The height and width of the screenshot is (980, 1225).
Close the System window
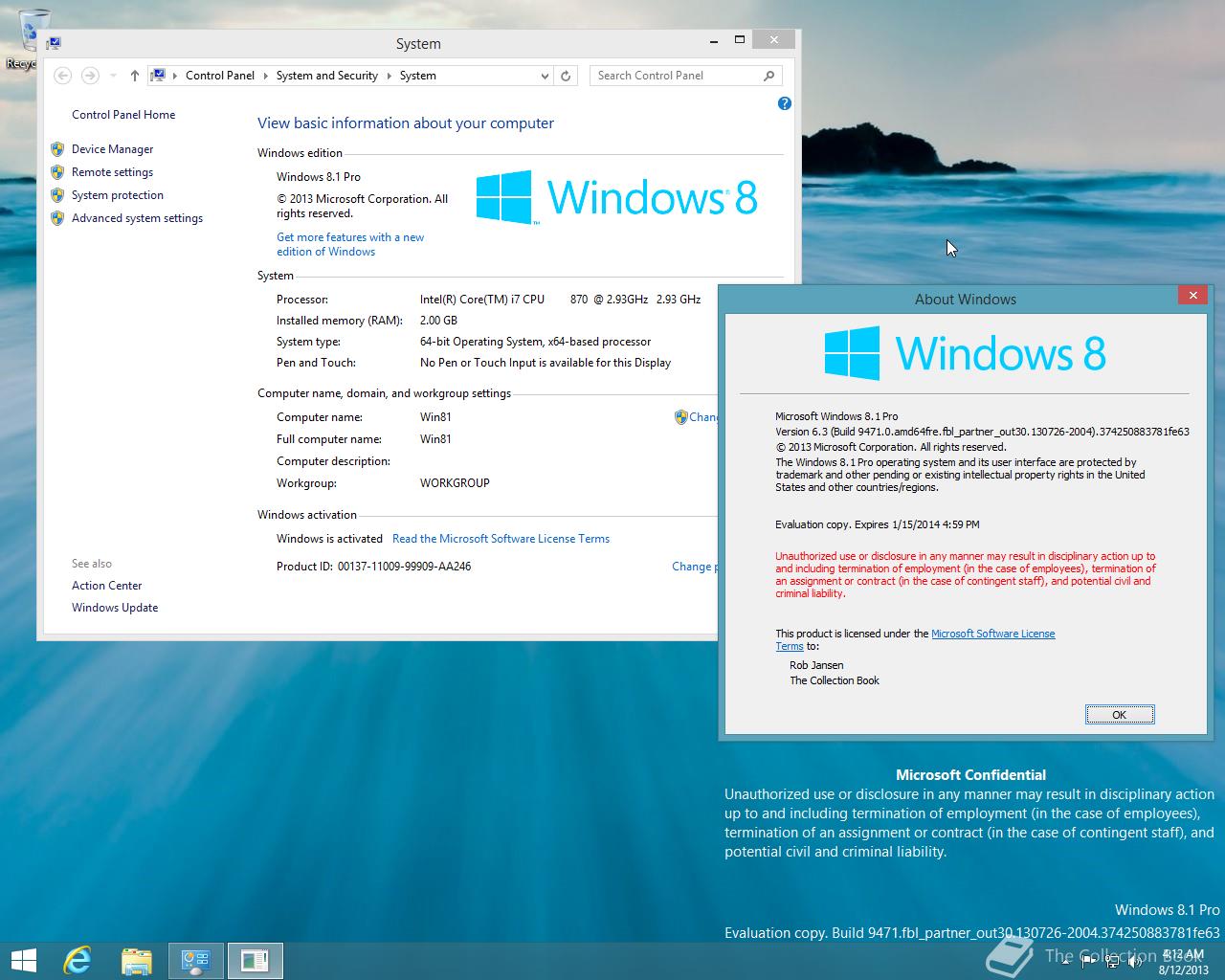tap(773, 39)
